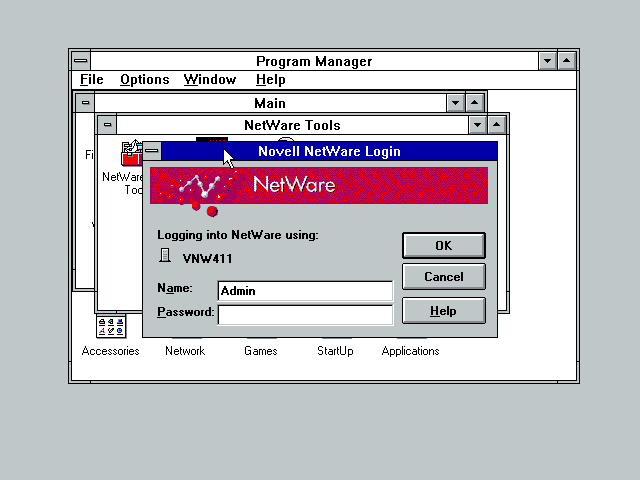The height and width of the screenshot is (480, 640).
Task: Click the Help button in login dialog
Action: pyautogui.click(x=444, y=311)
